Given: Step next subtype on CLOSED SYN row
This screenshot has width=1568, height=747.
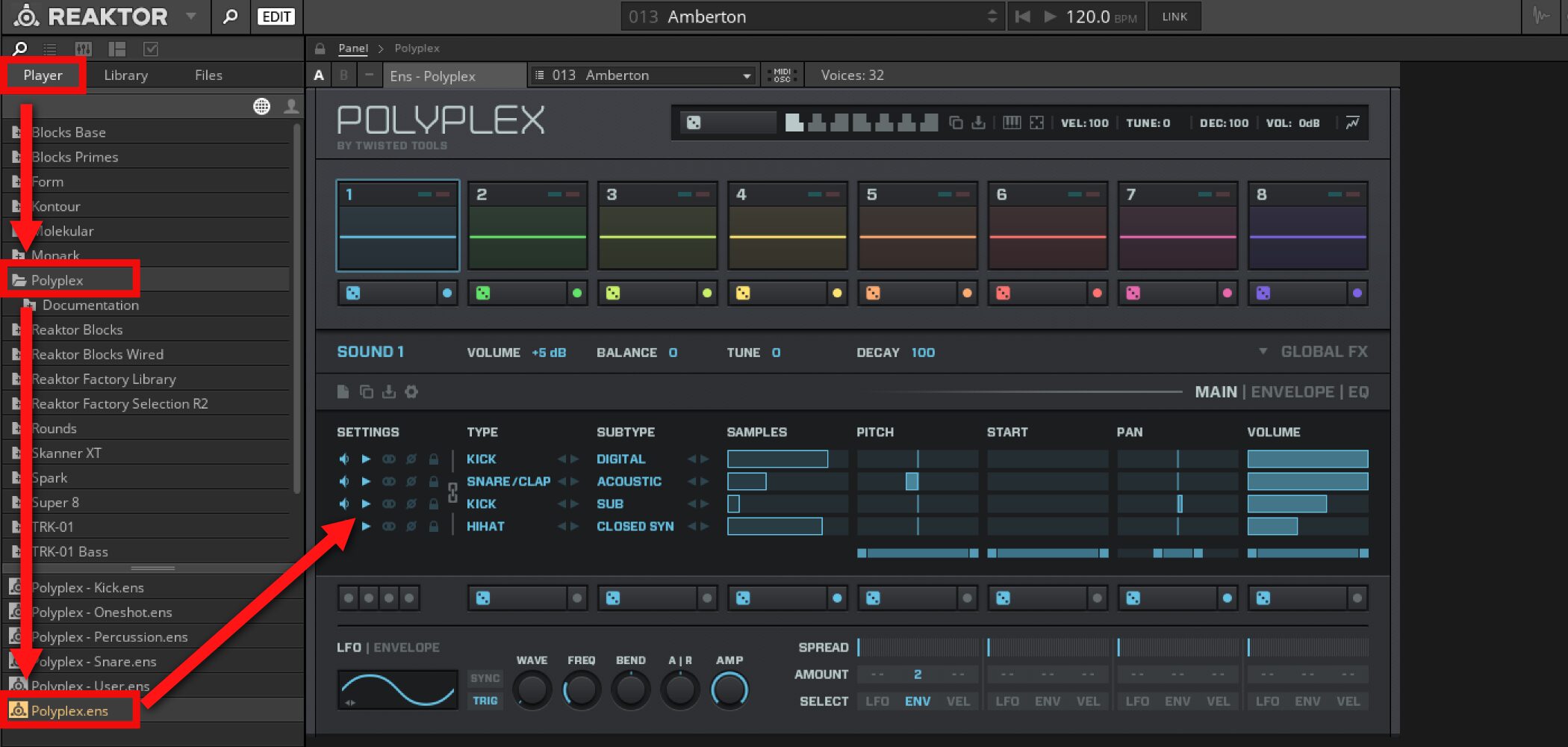Looking at the screenshot, I should pos(704,526).
